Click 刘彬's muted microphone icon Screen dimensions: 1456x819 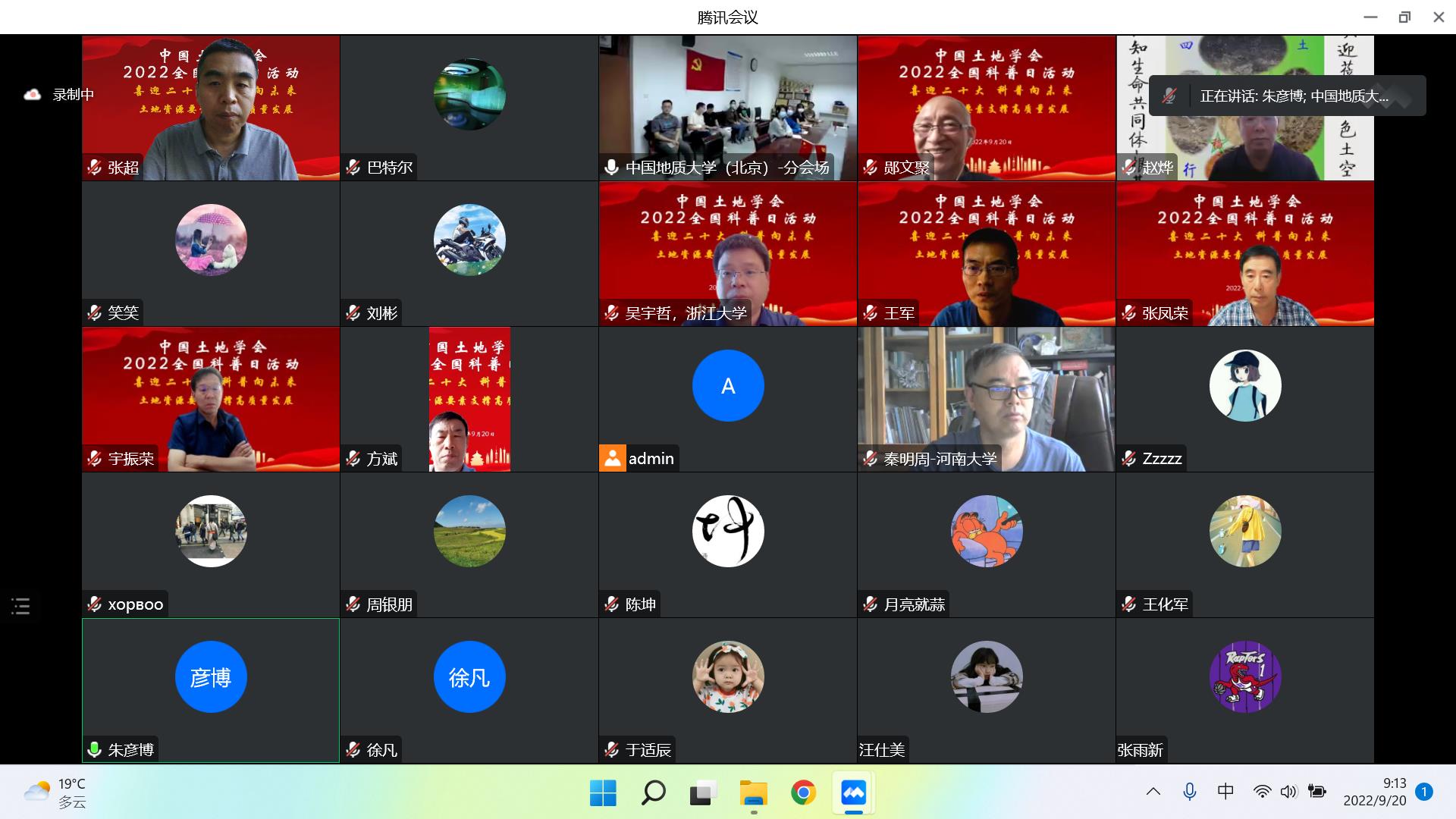(x=353, y=313)
